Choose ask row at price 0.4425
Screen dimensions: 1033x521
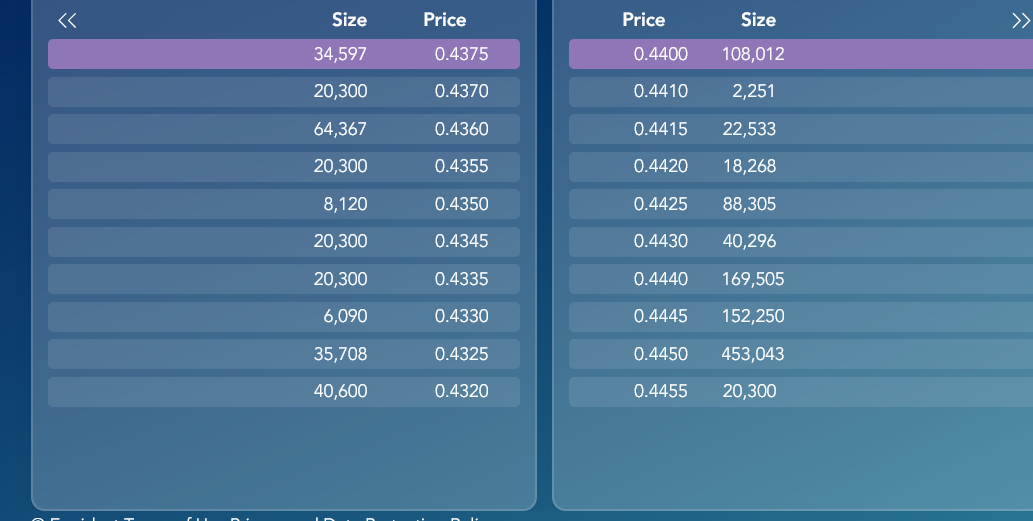pos(801,204)
